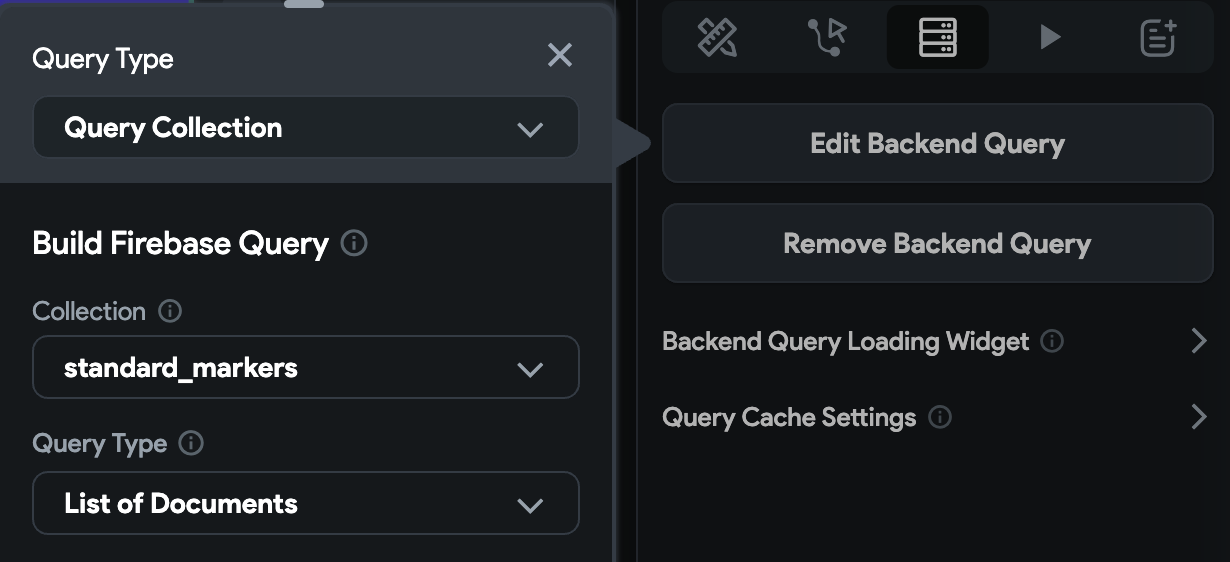Click info icon next to lower Query Type label
Viewport: 1230px width, 562px height.
pos(191,443)
